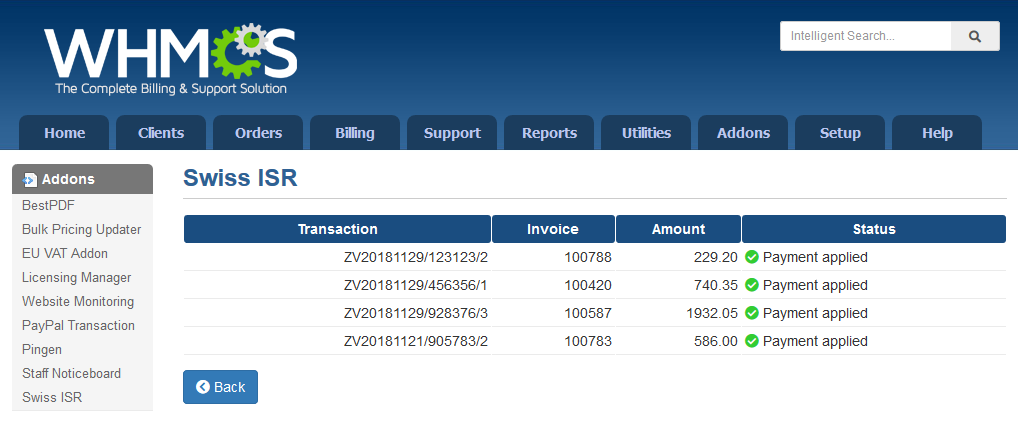Click the Addons sidebar header

pyautogui.click(x=82, y=179)
